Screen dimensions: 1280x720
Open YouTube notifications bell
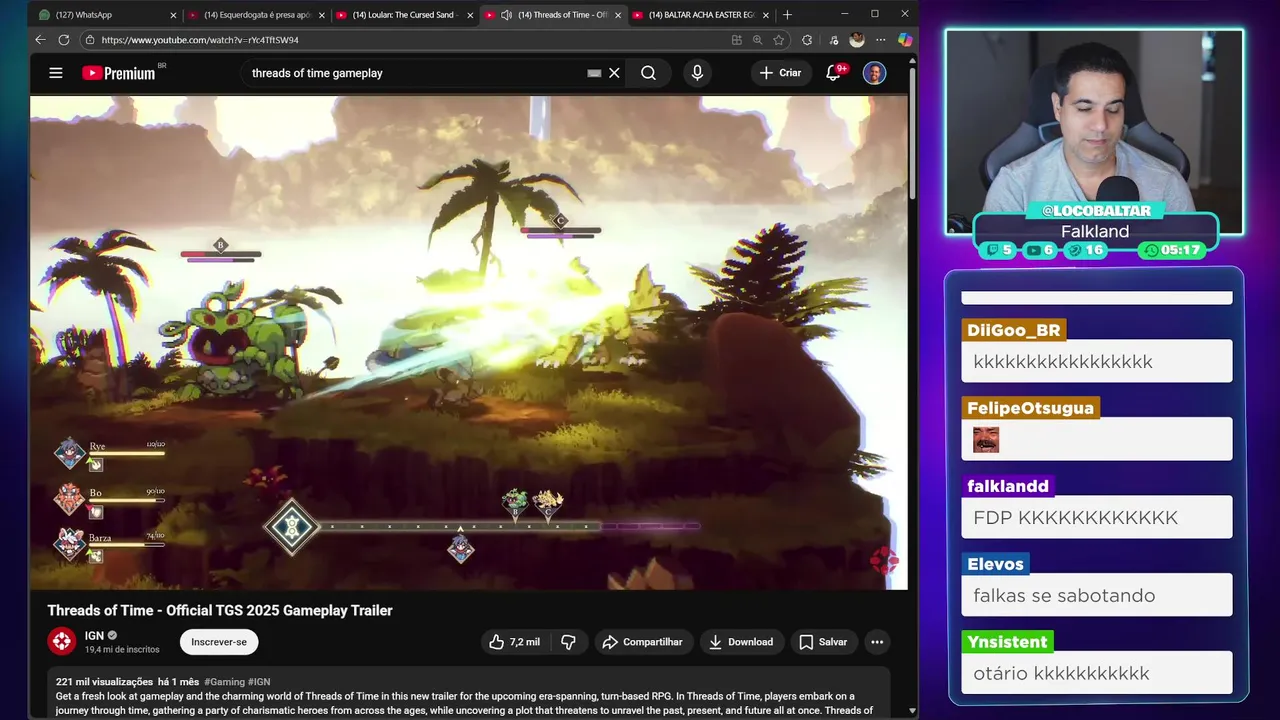pos(833,73)
